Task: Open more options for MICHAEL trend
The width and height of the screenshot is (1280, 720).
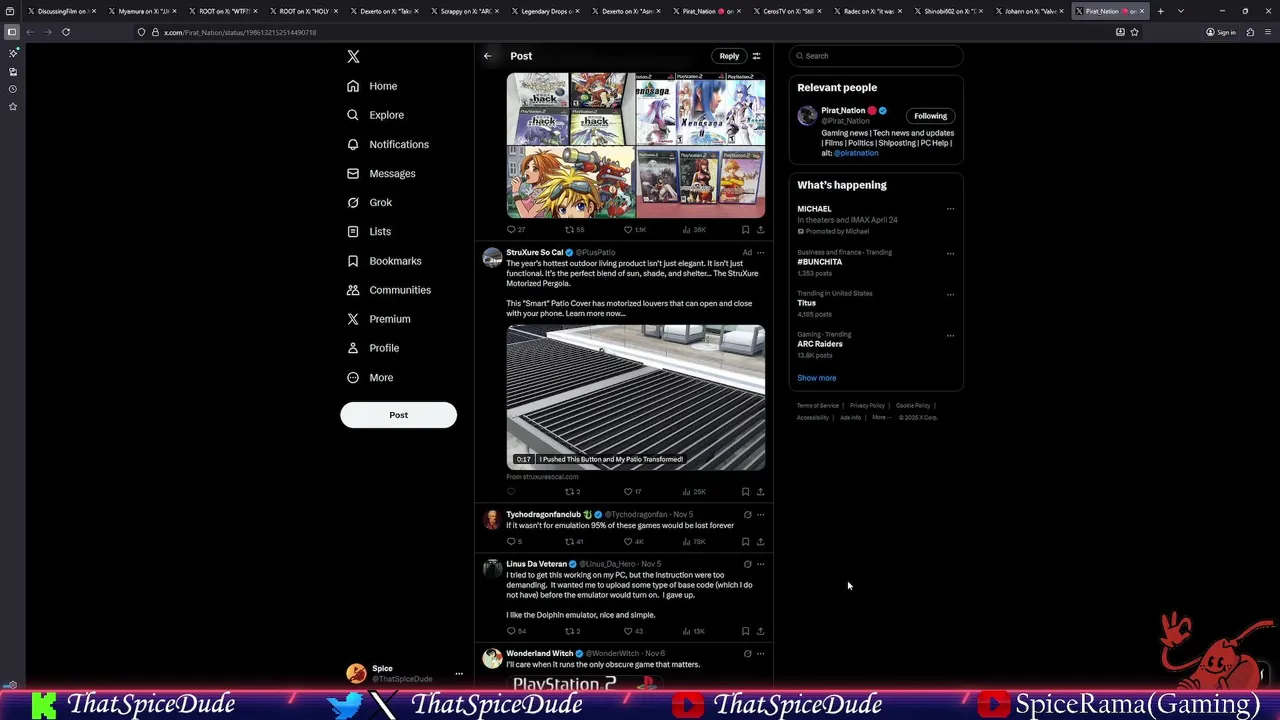Action: pos(950,209)
